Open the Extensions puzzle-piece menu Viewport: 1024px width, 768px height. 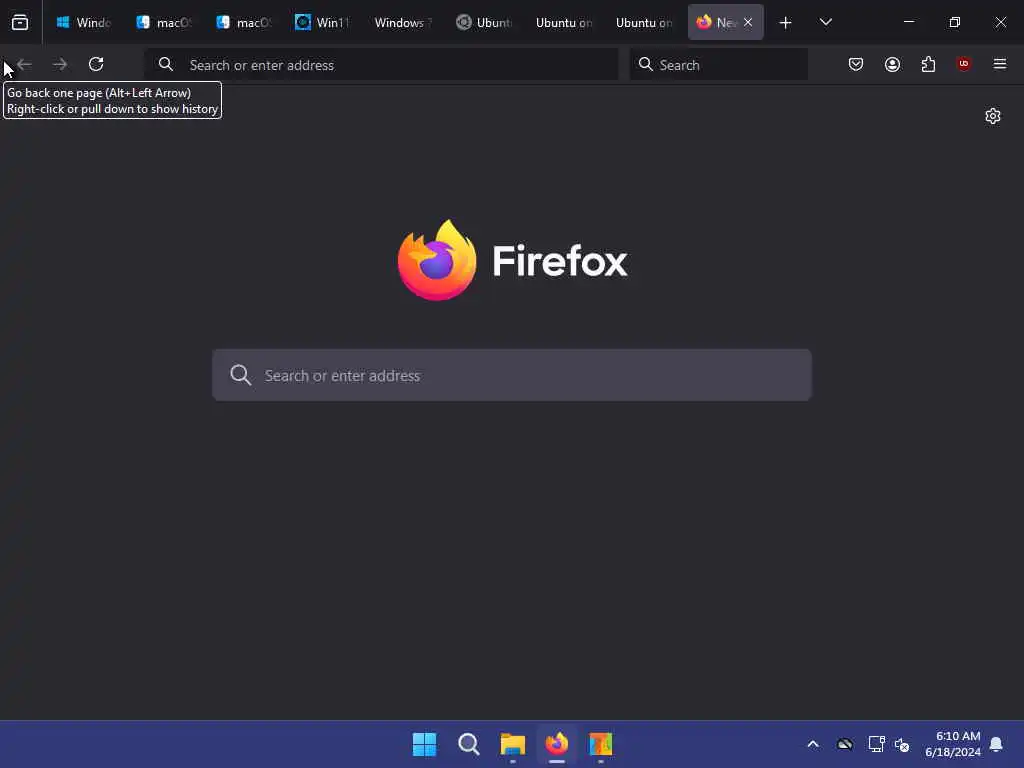(928, 64)
